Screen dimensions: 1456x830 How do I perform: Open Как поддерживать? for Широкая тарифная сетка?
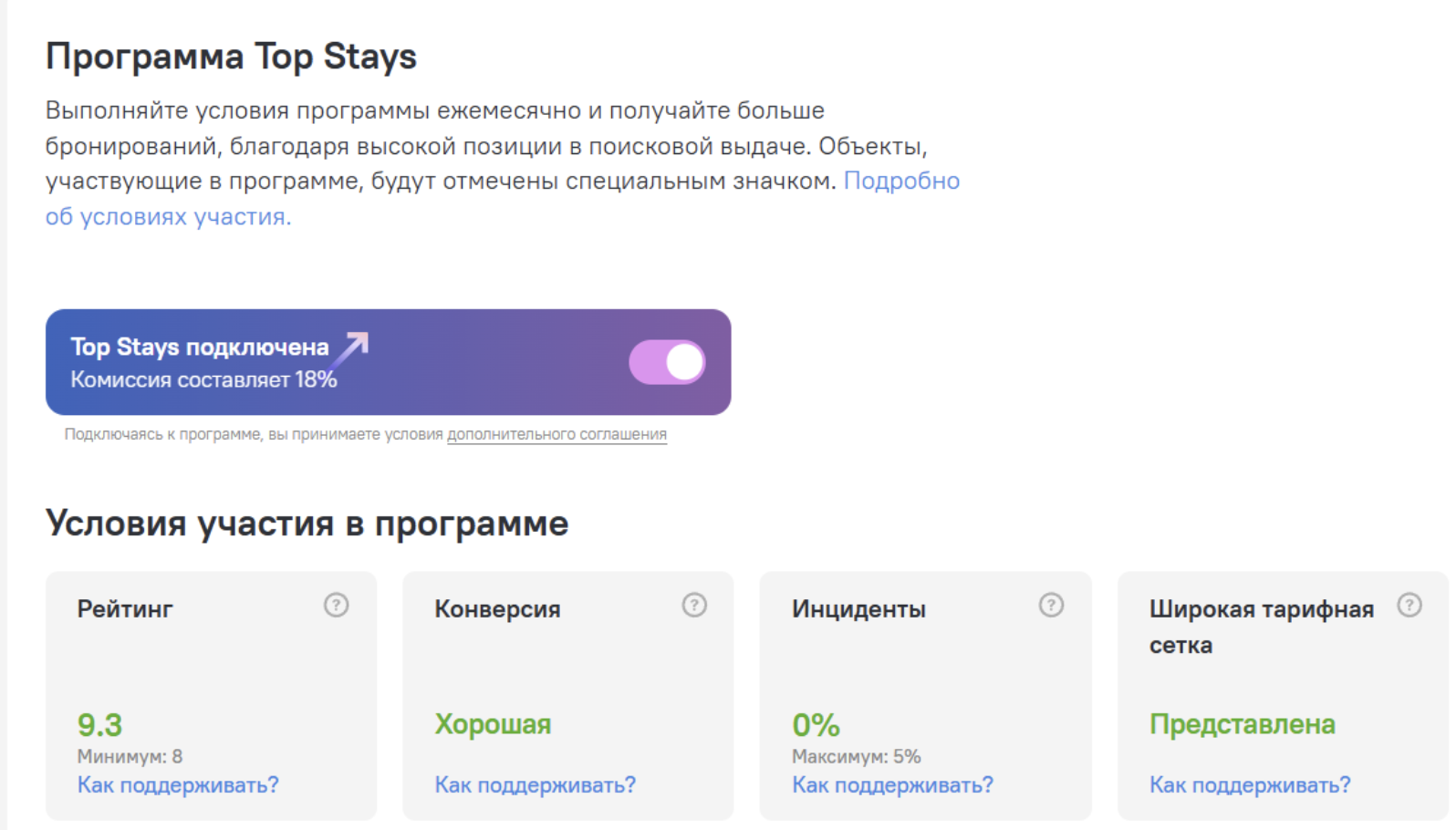click(1250, 784)
